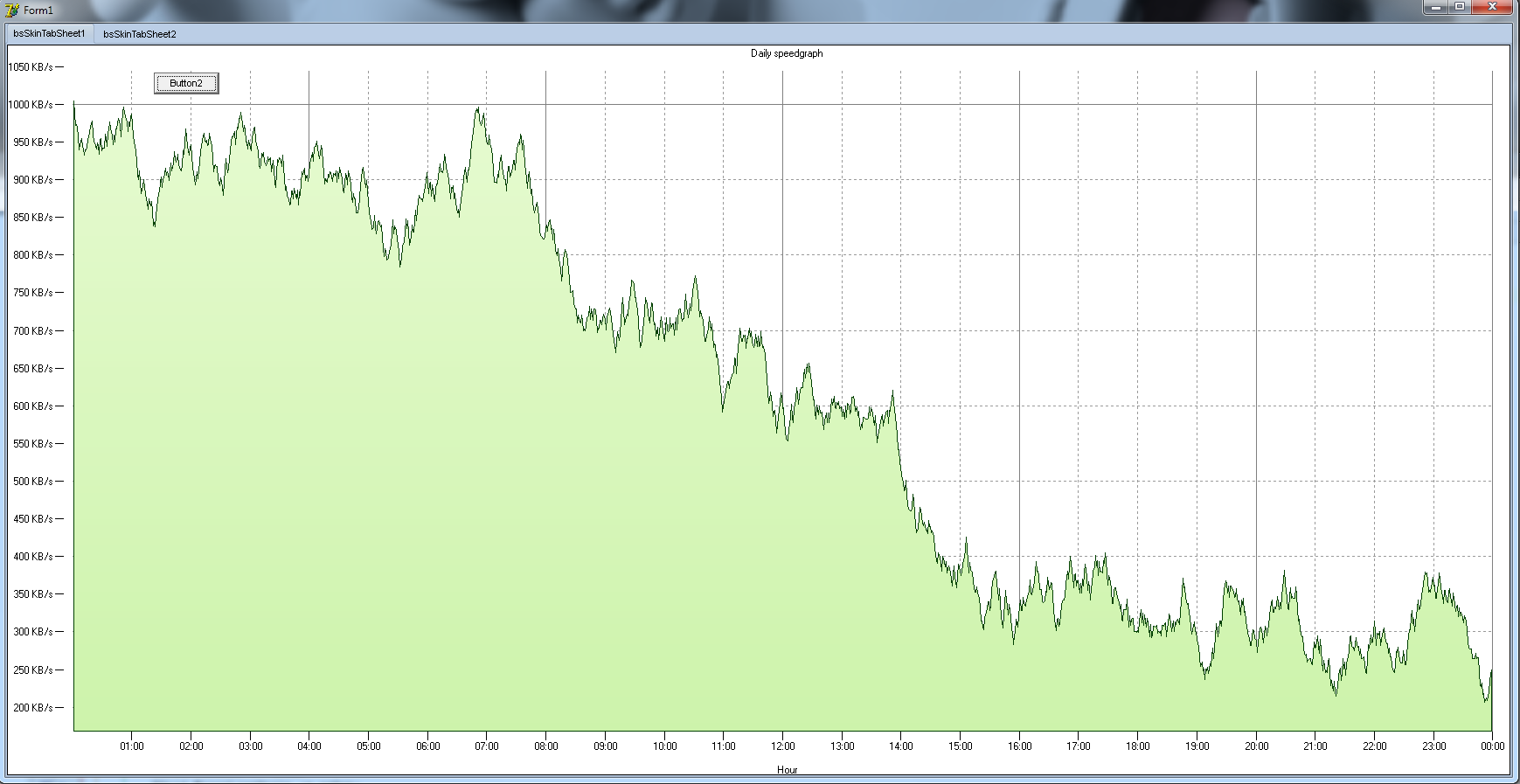Open the bsSkinTabSheet2 tab
Viewport: 1520px width, 784px height.
pyautogui.click(x=140, y=34)
